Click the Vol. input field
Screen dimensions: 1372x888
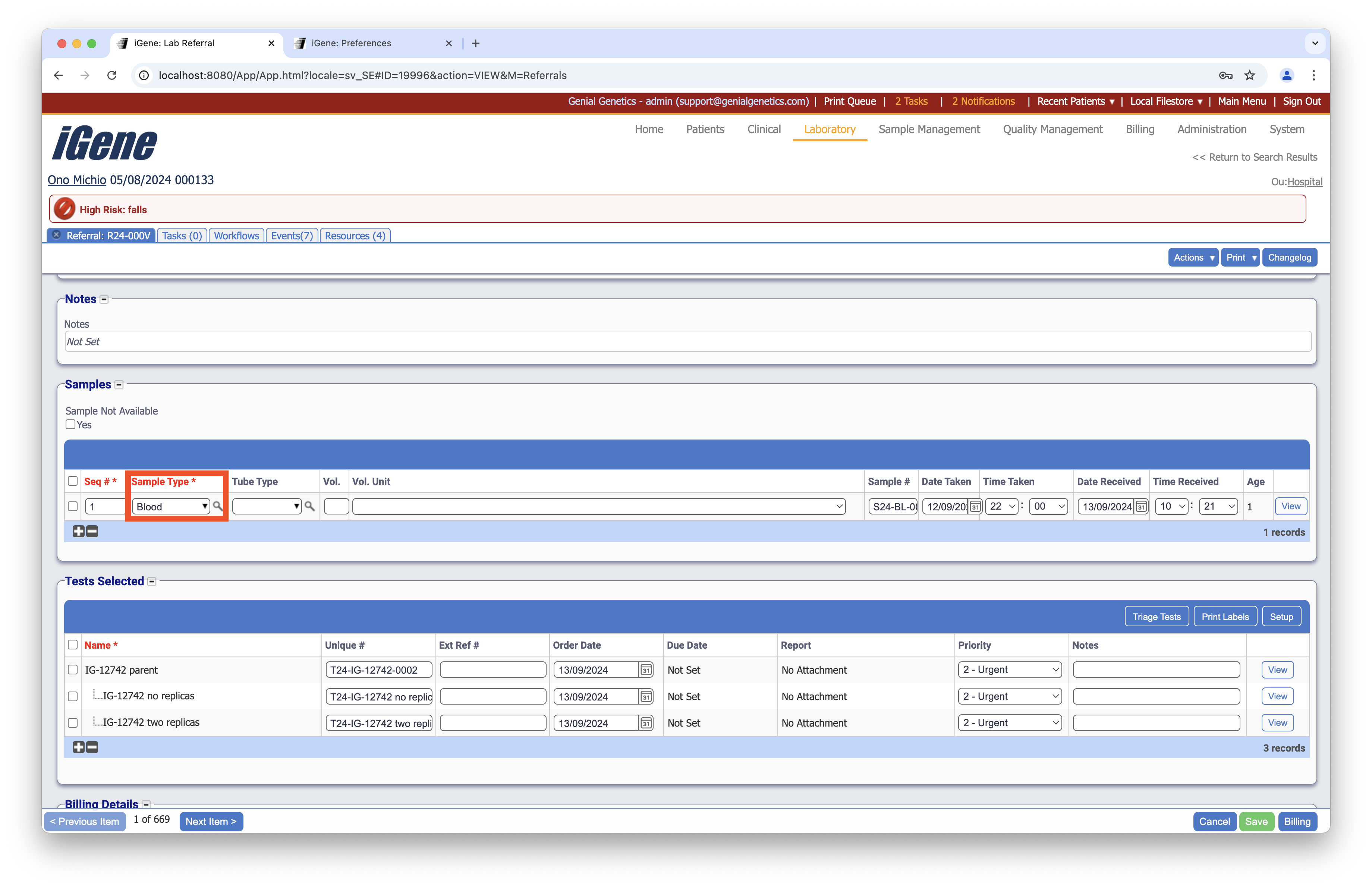tap(336, 506)
